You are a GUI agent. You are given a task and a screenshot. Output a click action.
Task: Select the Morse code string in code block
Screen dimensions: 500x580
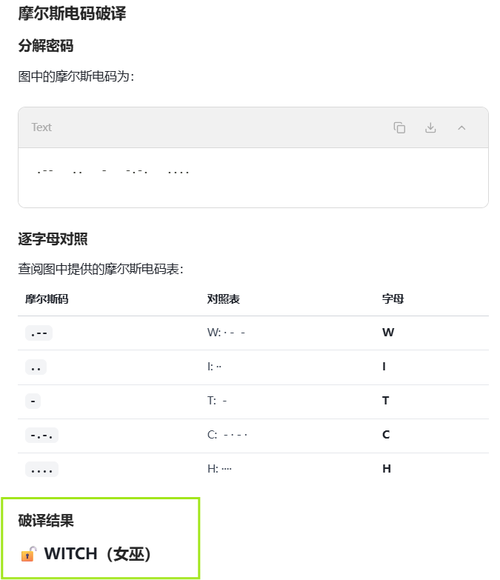[x=113, y=172]
